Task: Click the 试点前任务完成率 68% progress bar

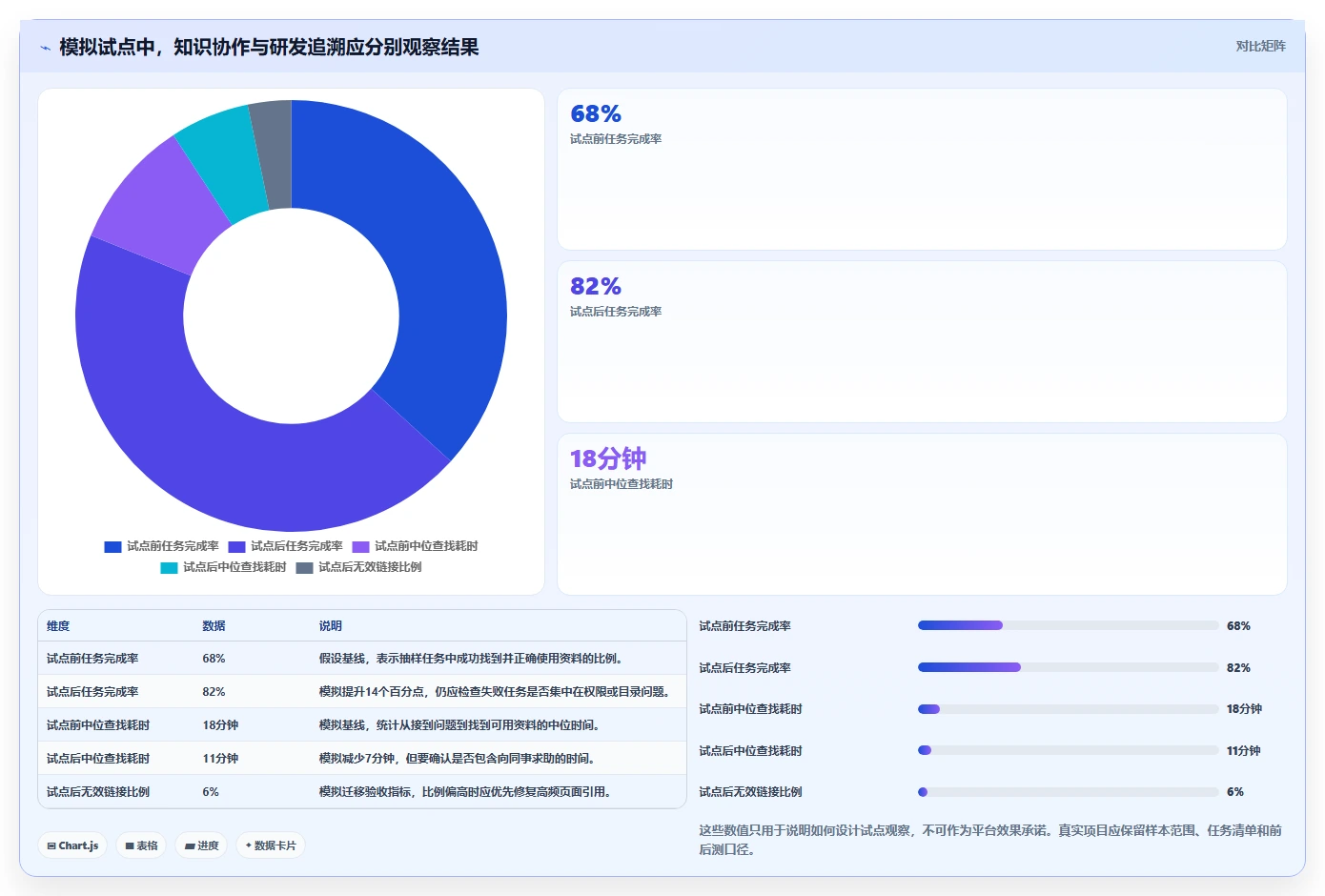Action: pos(1068,625)
